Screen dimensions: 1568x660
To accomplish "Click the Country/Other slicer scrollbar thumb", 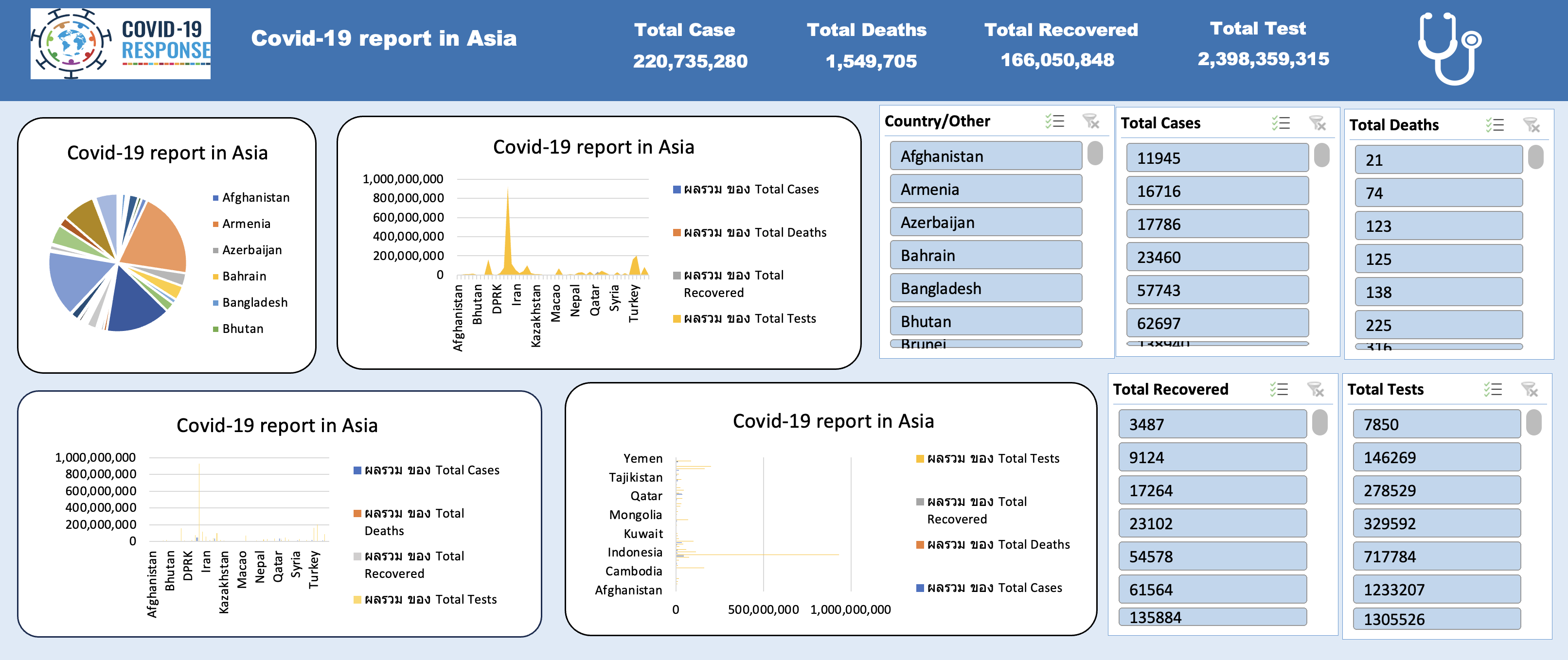I will 1094,153.
